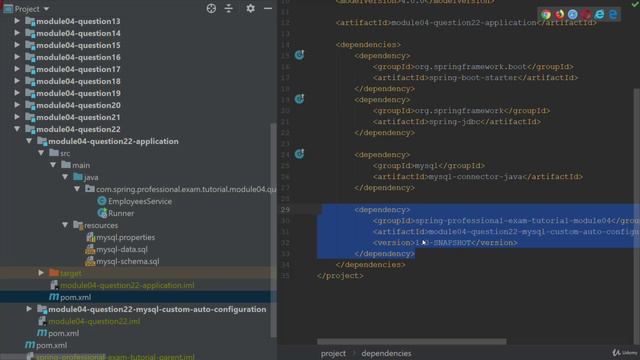
Task: Select module04-question22.iml file
Action: click(94, 321)
